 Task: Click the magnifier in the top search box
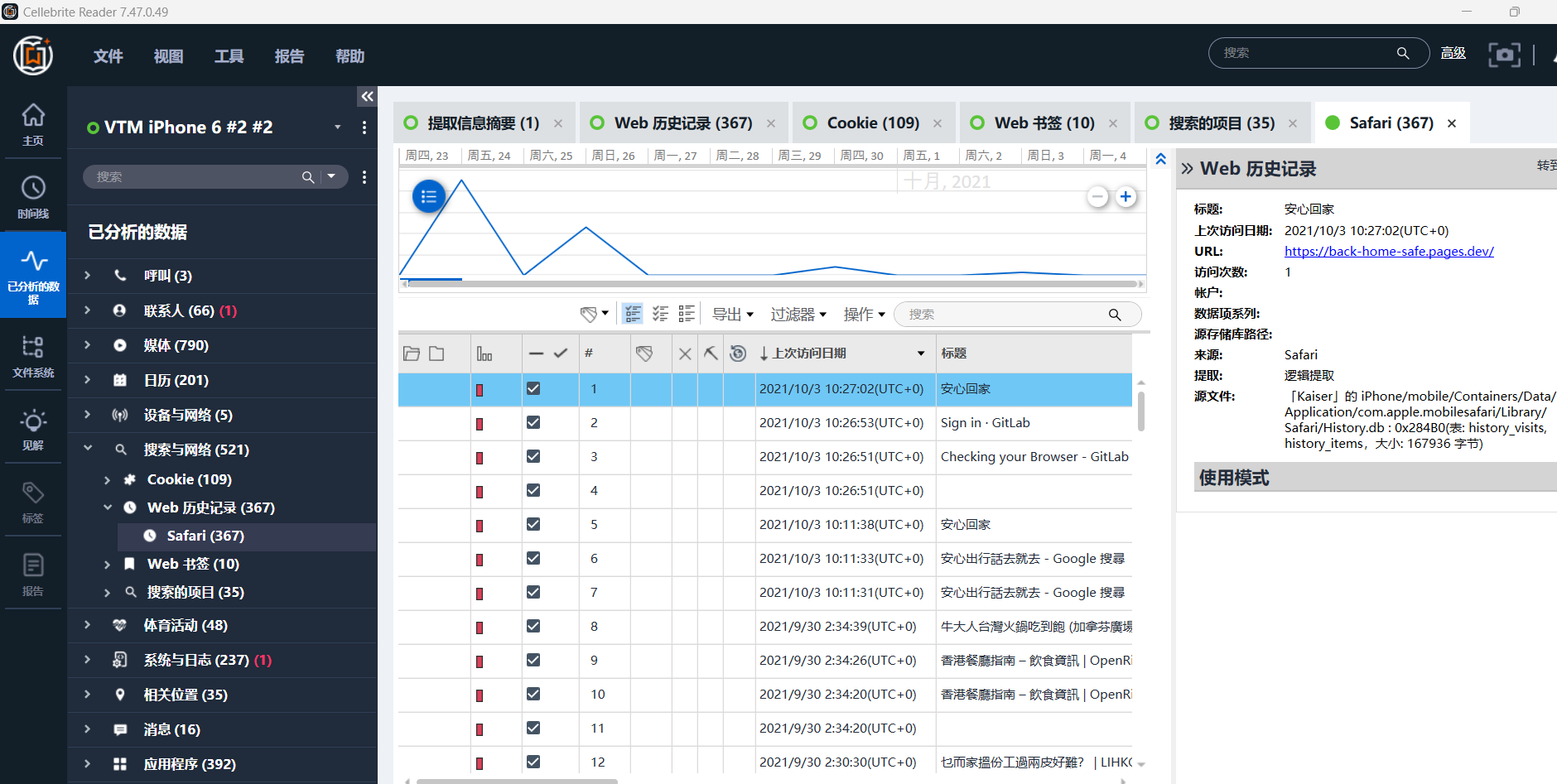(x=1403, y=53)
